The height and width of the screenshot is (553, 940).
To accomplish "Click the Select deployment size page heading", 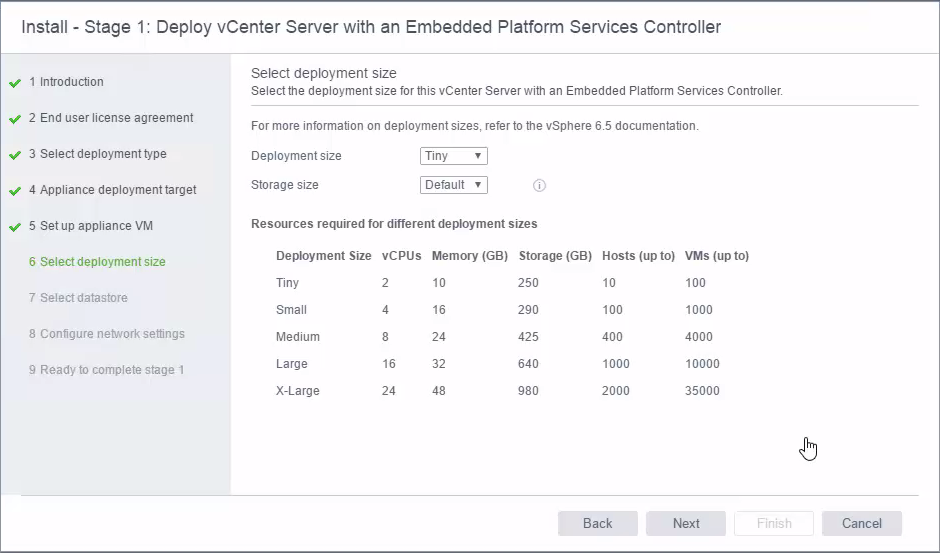I will coord(324,73).
